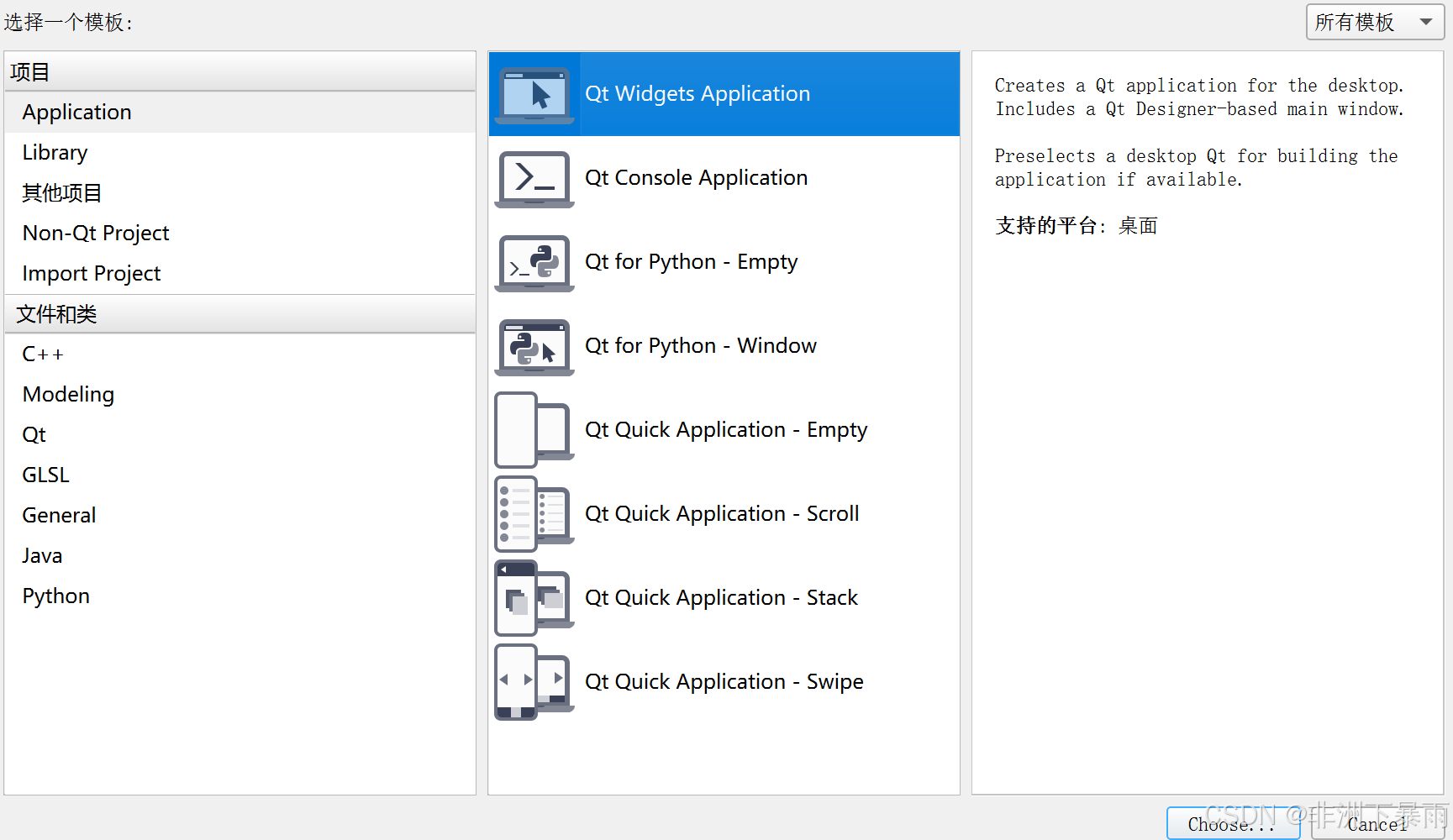Image resolution: width=1453 pixels, height=840 pixels.
Task: Click the Choose... button
Action: 1233,824
